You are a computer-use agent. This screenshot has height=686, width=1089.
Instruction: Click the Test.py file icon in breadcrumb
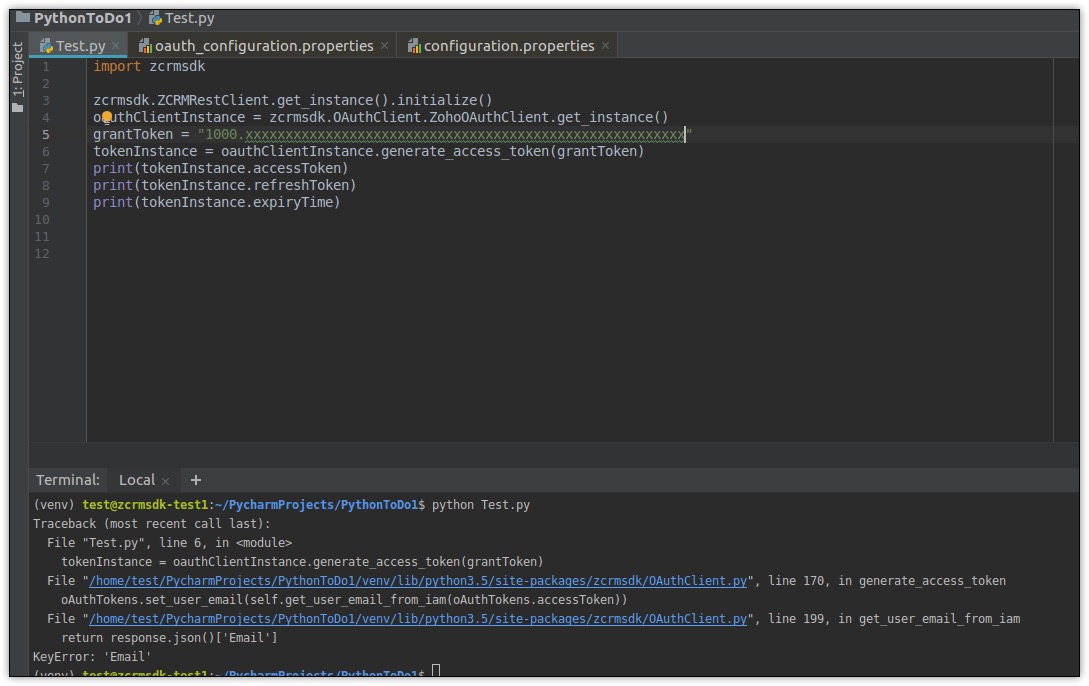coord(156,18)
